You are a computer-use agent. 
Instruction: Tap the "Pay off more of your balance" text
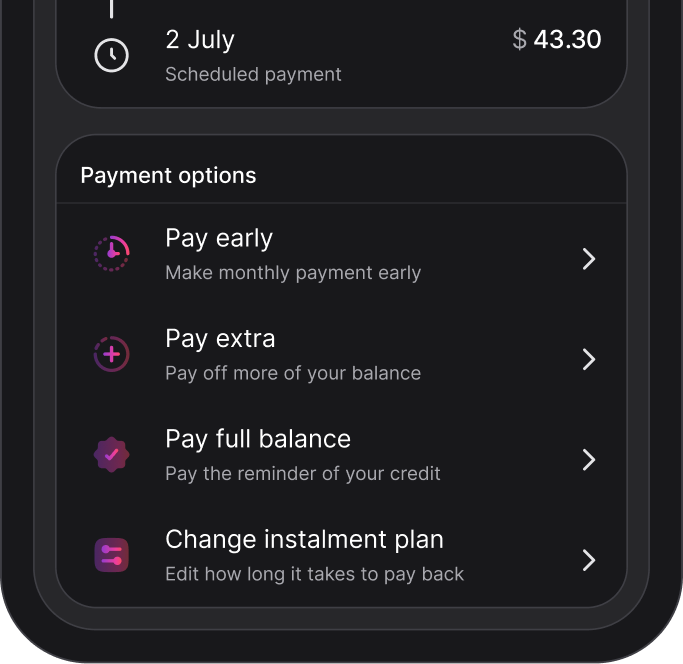(293, 373)
